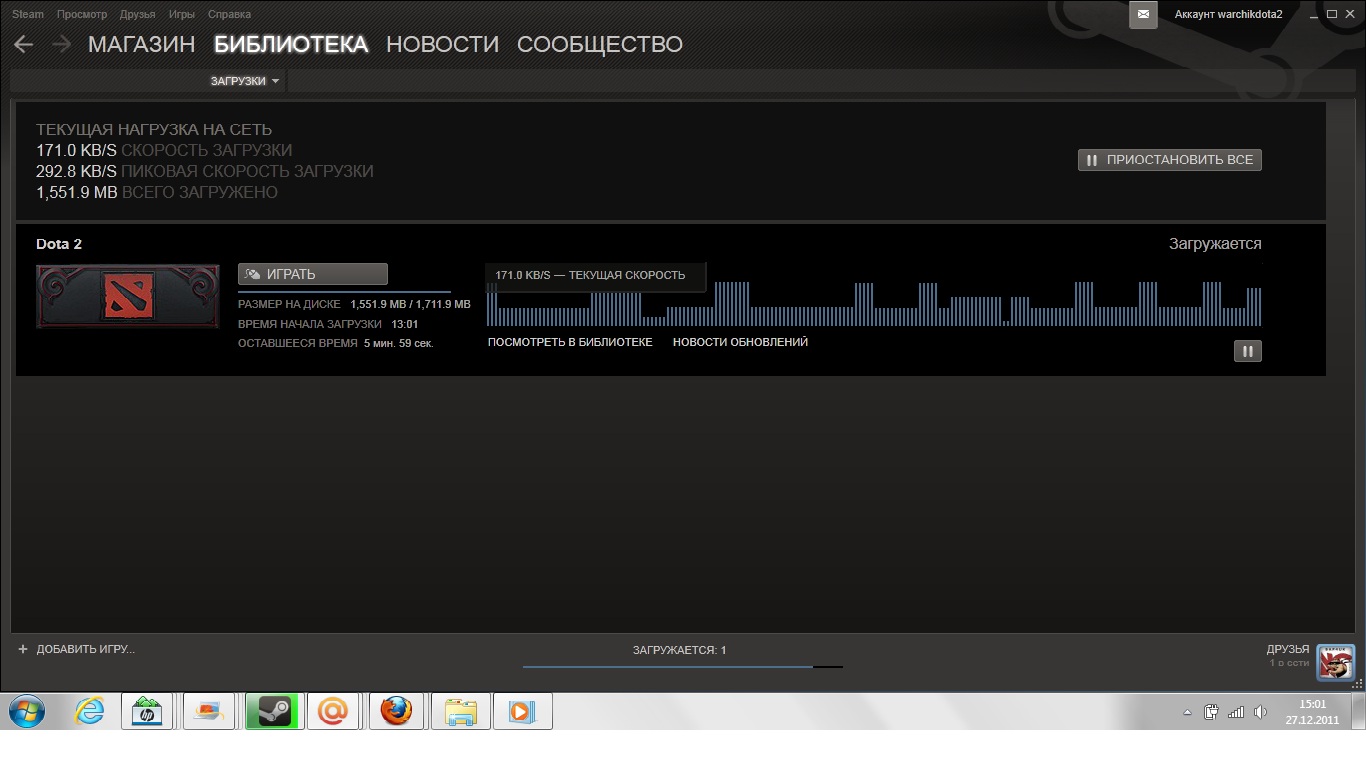Switch to Steam in the taskbar

click(x=273, y=712)
